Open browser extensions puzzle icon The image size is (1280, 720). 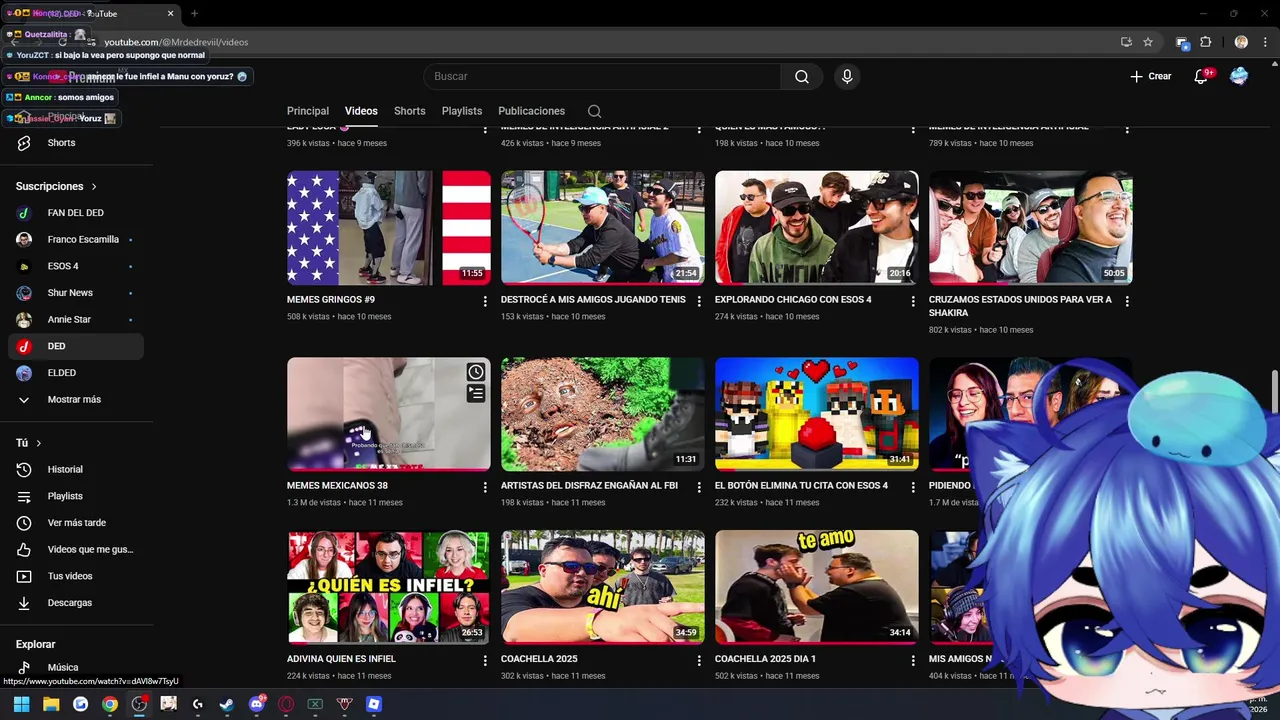1205,42
